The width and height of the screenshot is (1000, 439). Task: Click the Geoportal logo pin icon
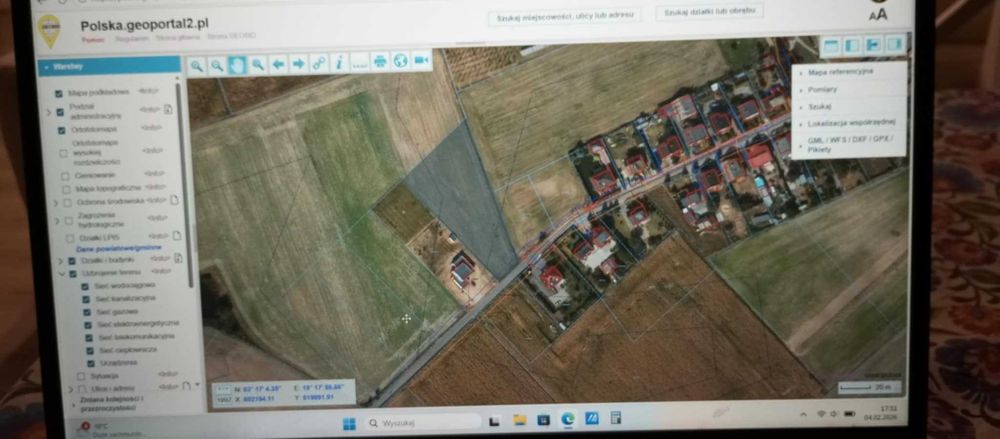(48, 31)
